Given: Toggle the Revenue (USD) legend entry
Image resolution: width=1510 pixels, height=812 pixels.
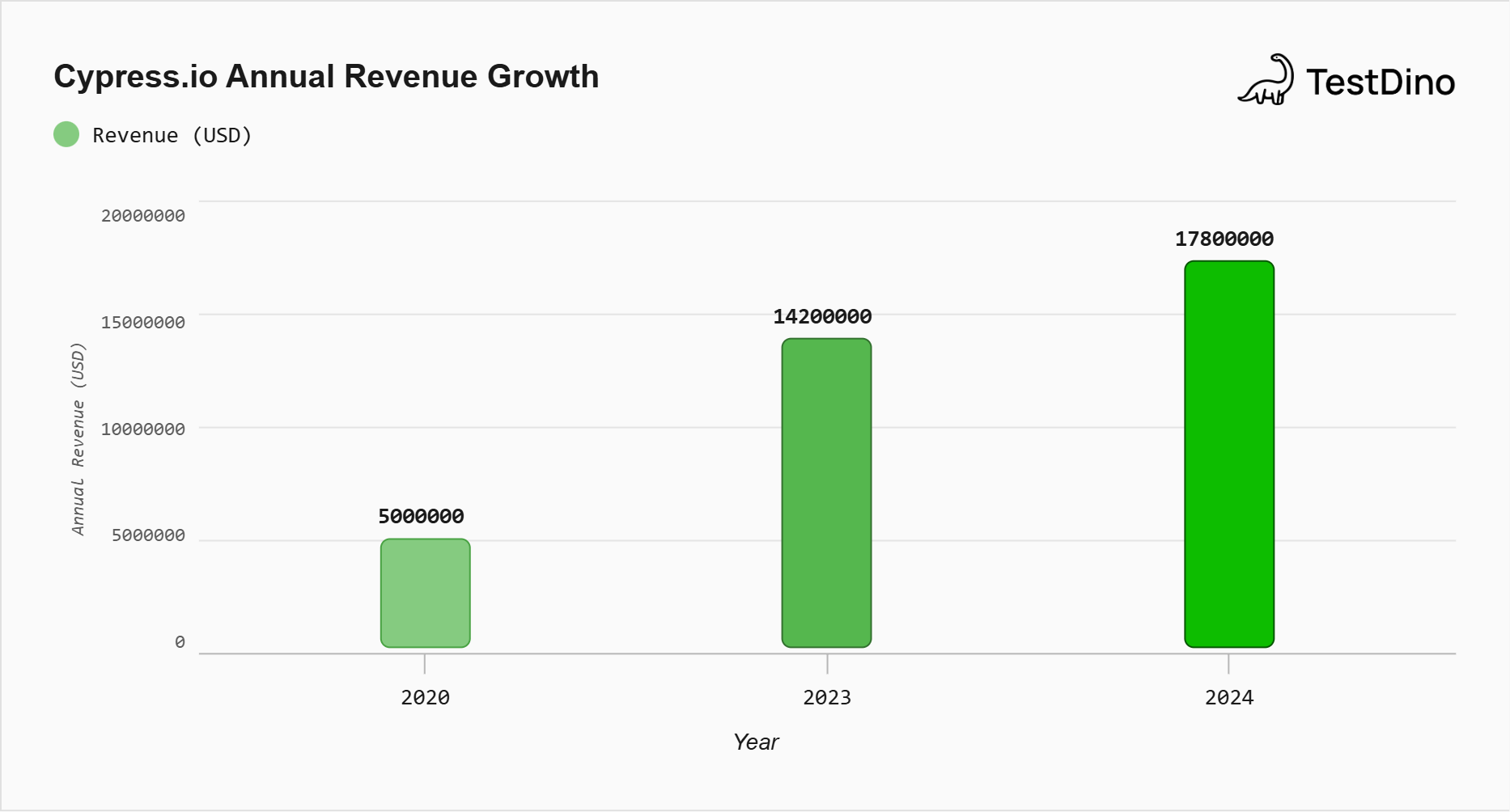Looking at the screenshot, I should (172, 135).
